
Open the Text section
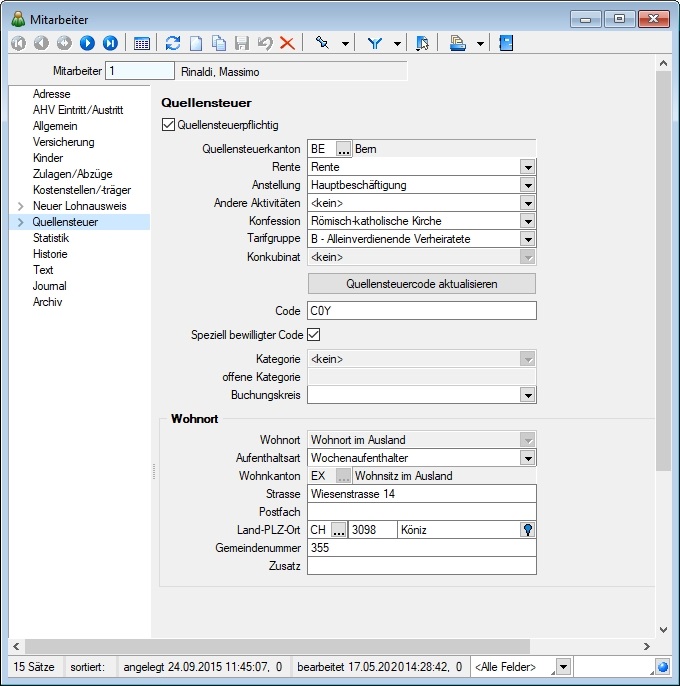click(x=43, y=270)
